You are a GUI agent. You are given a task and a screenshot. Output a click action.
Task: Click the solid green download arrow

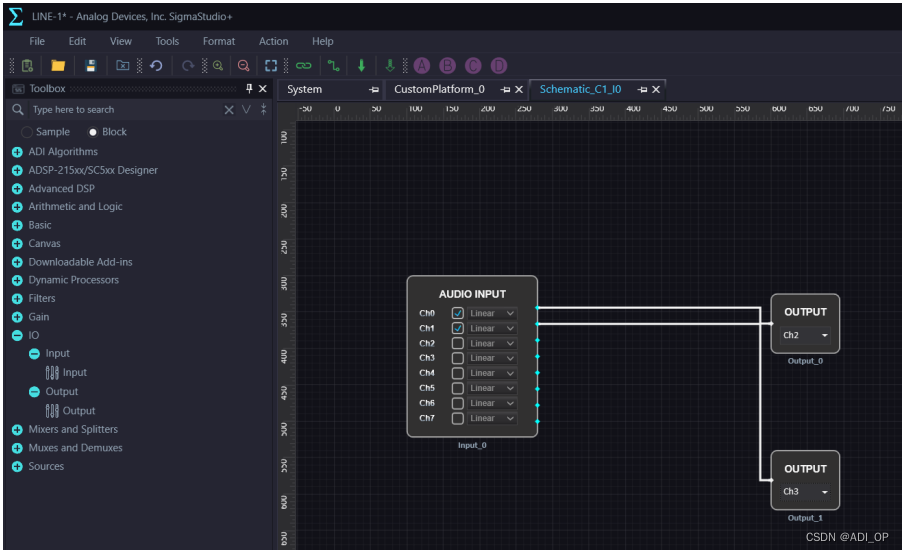pos(361,66)
